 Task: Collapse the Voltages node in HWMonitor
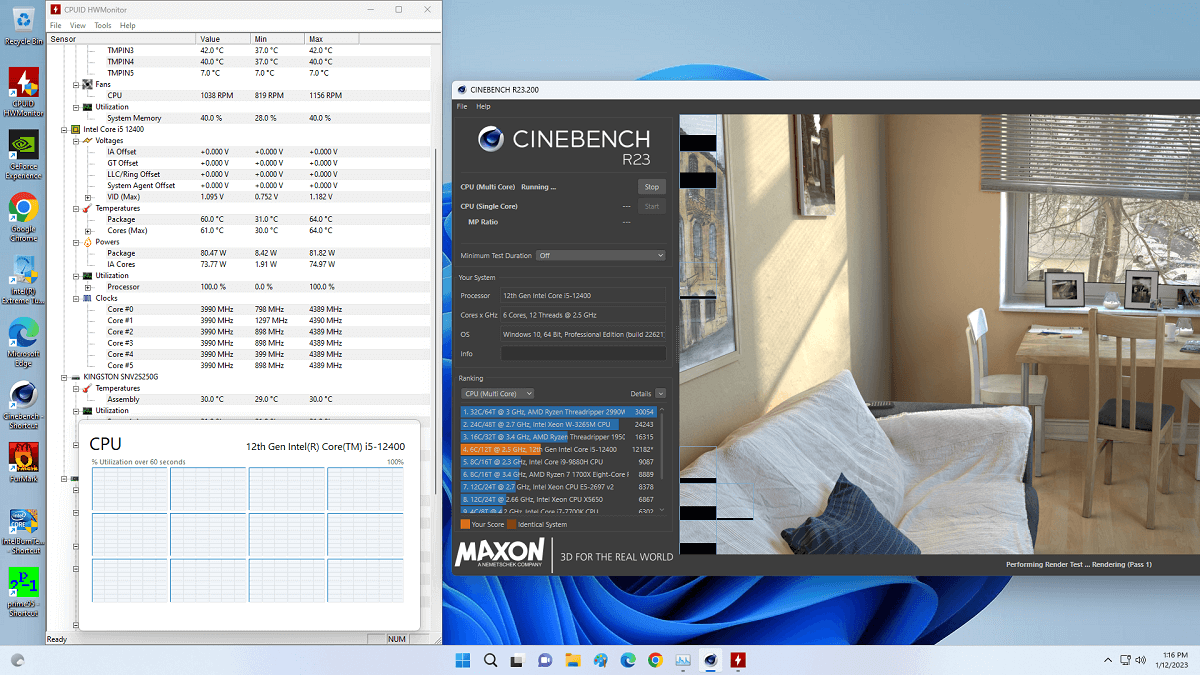[x=76, y=141]
